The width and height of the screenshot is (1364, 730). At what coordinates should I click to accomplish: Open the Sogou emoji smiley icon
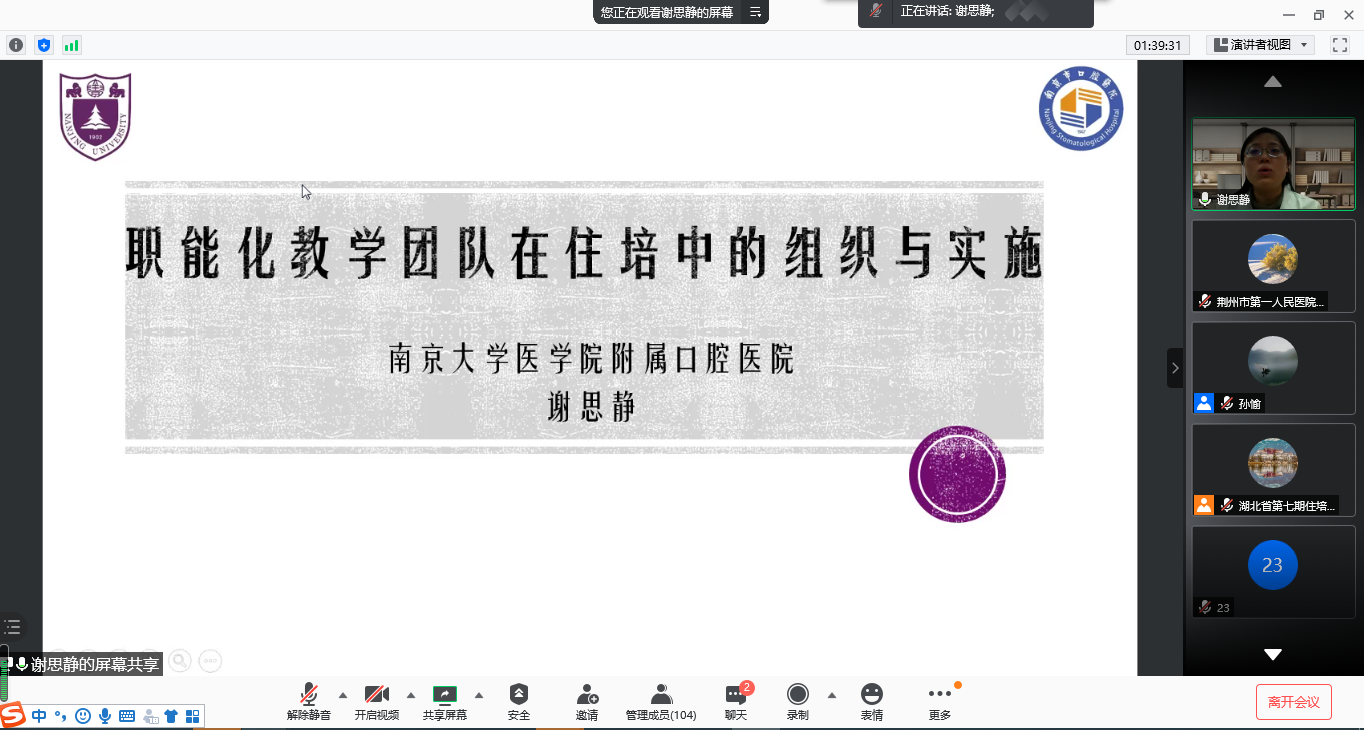83,716
